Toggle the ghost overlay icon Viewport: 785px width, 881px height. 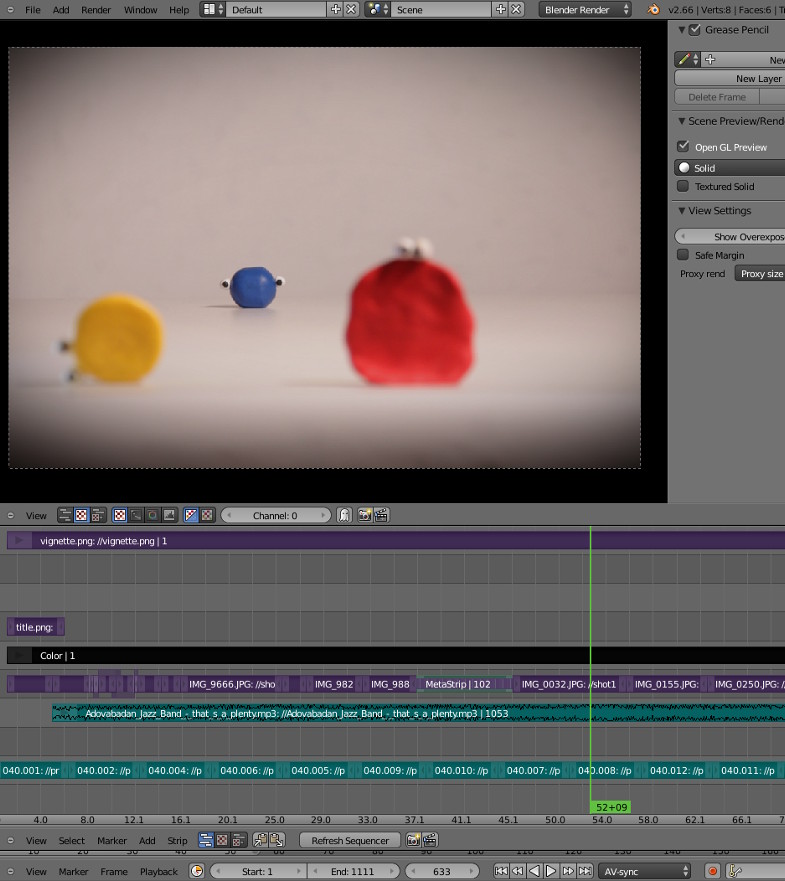tap(344, 515)
